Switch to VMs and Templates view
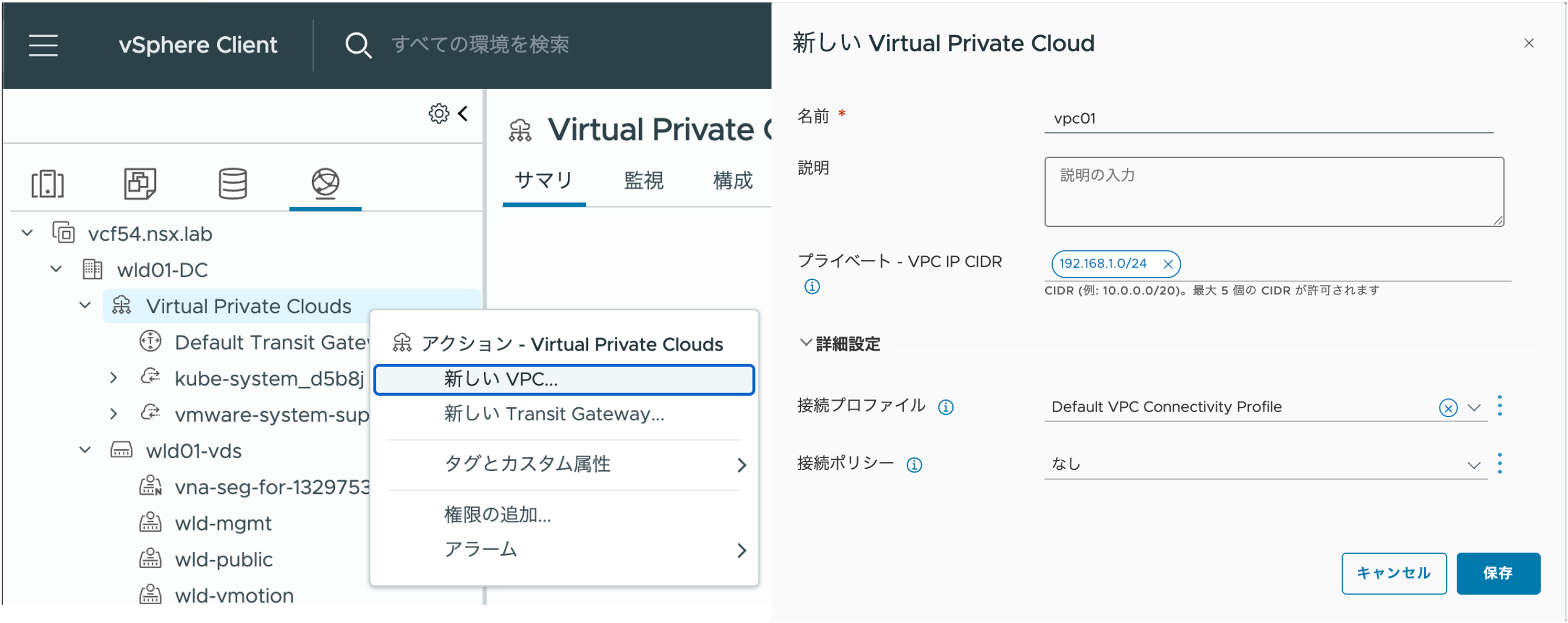The image size is (1568, 623). [x=140, y=183]
